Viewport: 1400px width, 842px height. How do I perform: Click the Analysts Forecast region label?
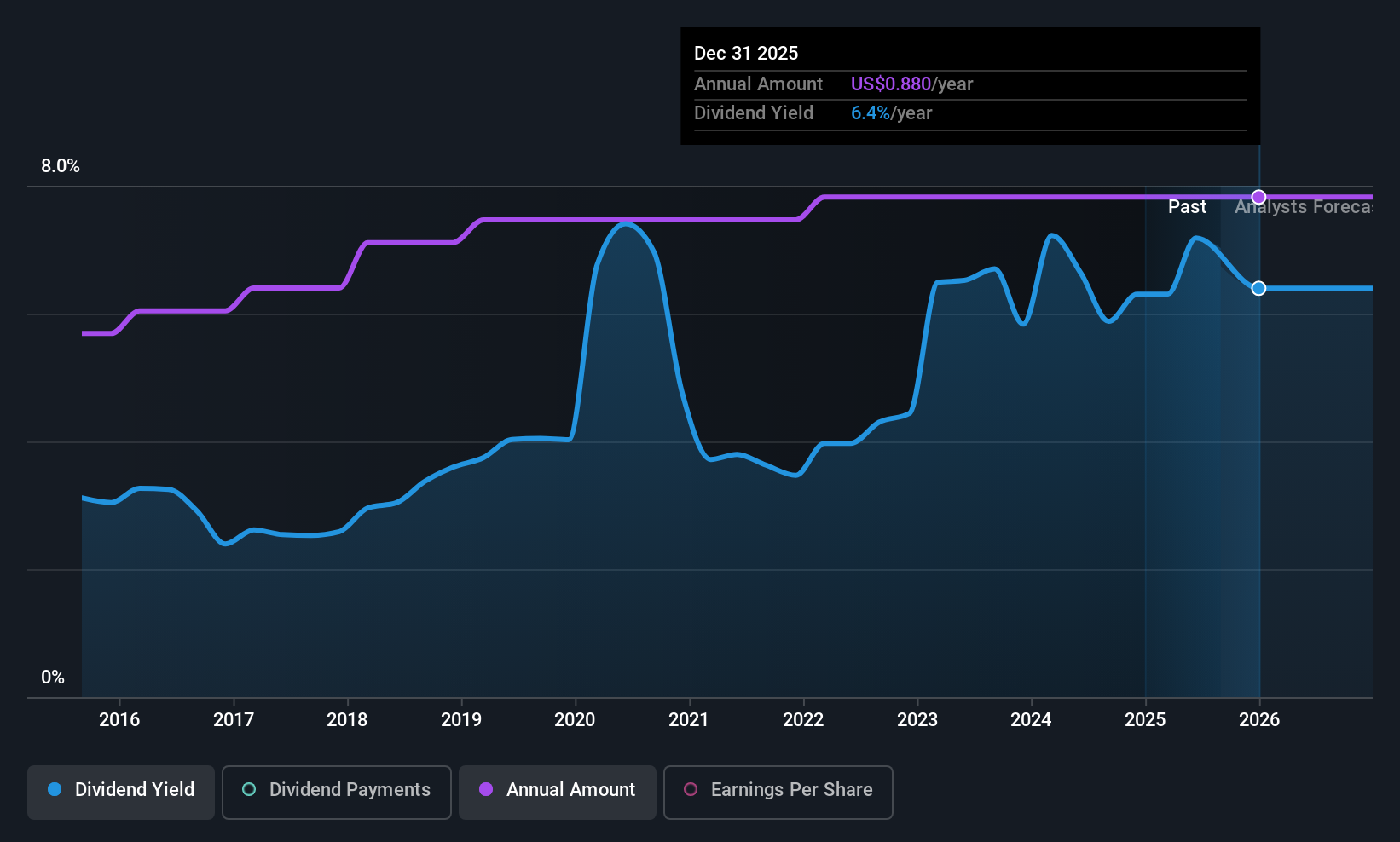tap(1304, 207)
